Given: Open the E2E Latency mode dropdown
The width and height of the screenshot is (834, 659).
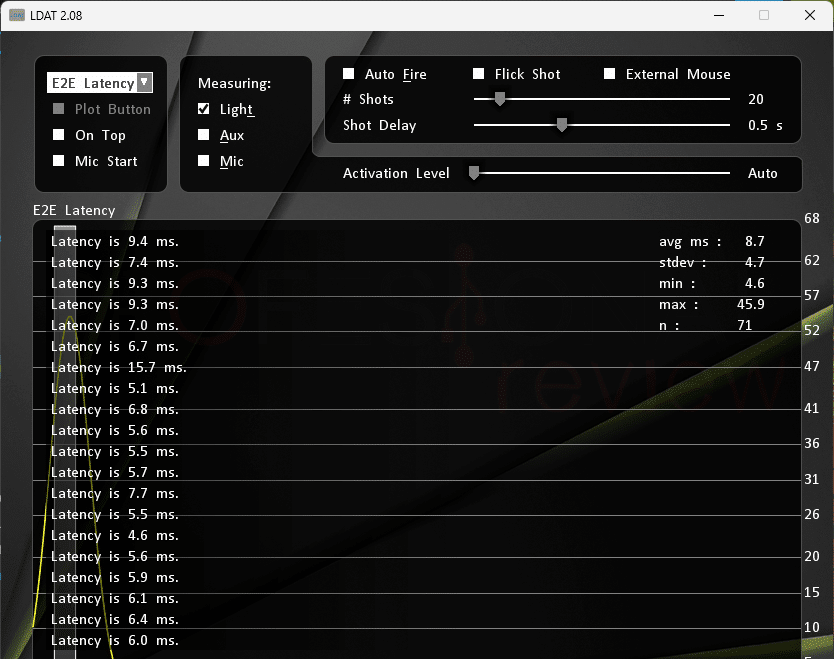Looking at the screenshot, I should tap(100, 83).
